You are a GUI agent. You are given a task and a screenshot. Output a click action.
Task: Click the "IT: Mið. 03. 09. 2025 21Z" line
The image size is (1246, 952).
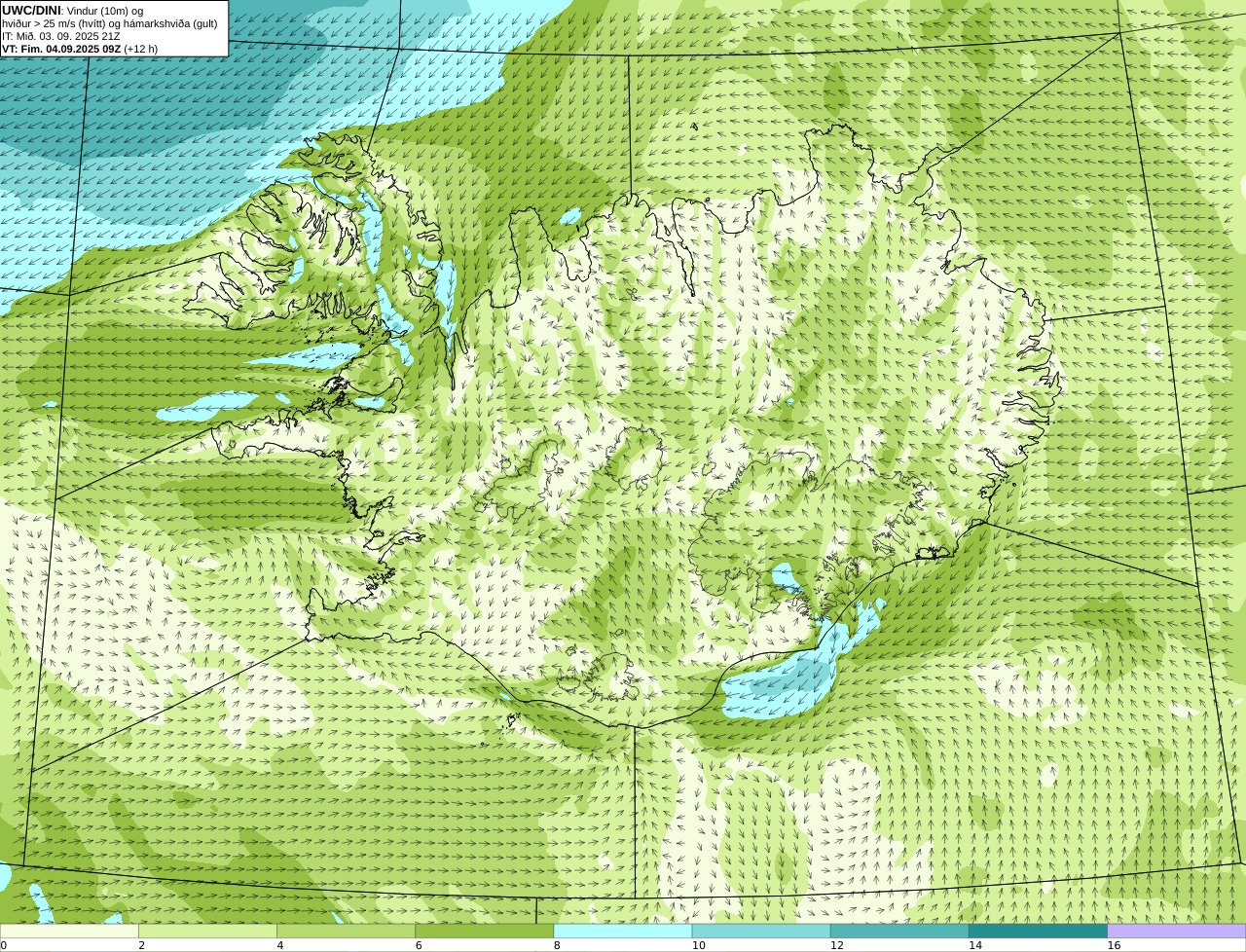(61, 36)
